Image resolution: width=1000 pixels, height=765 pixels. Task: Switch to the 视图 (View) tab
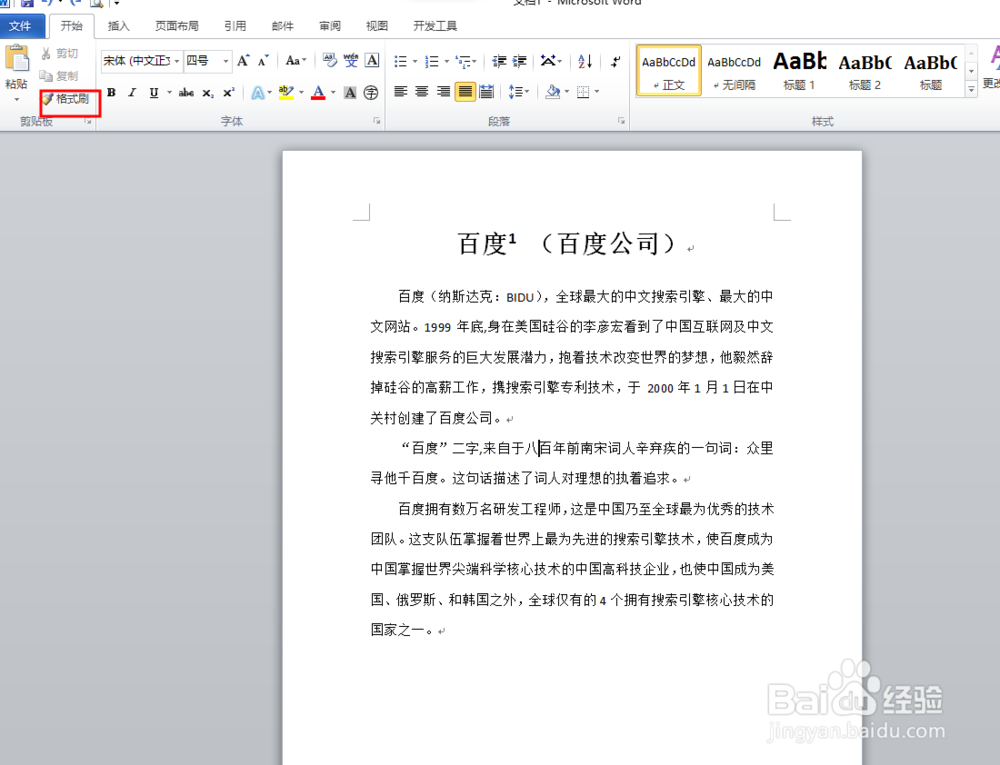point(377,26)
